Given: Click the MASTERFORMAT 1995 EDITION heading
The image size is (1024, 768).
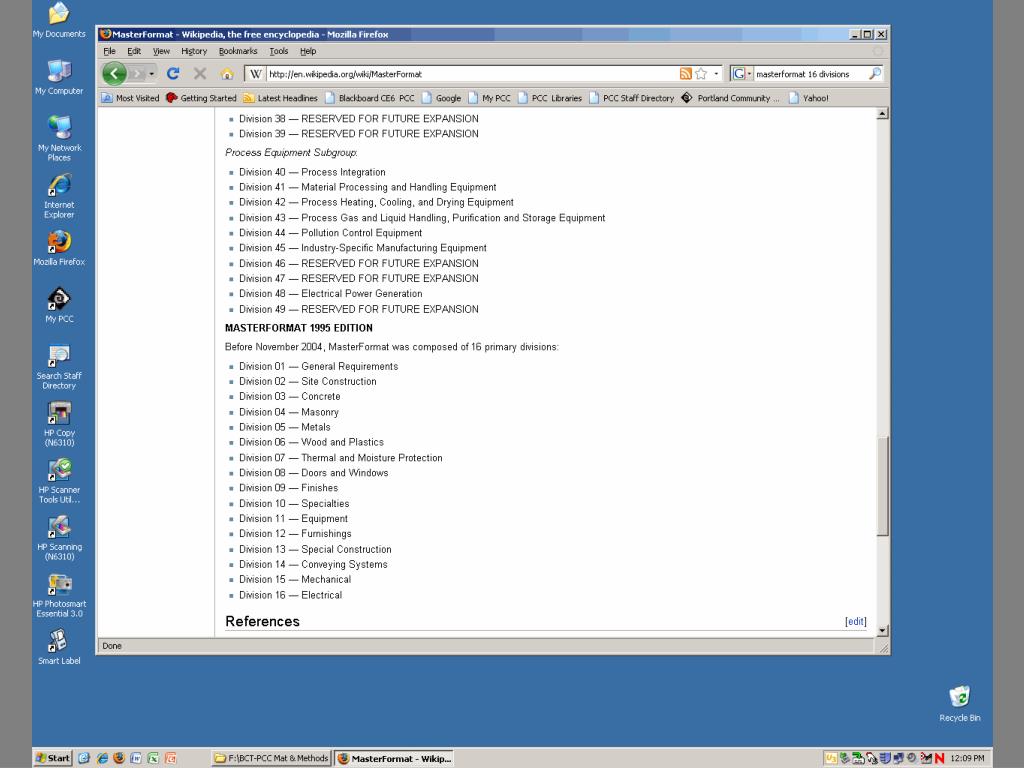Looking at the screenshot, I should pos(298,328).
